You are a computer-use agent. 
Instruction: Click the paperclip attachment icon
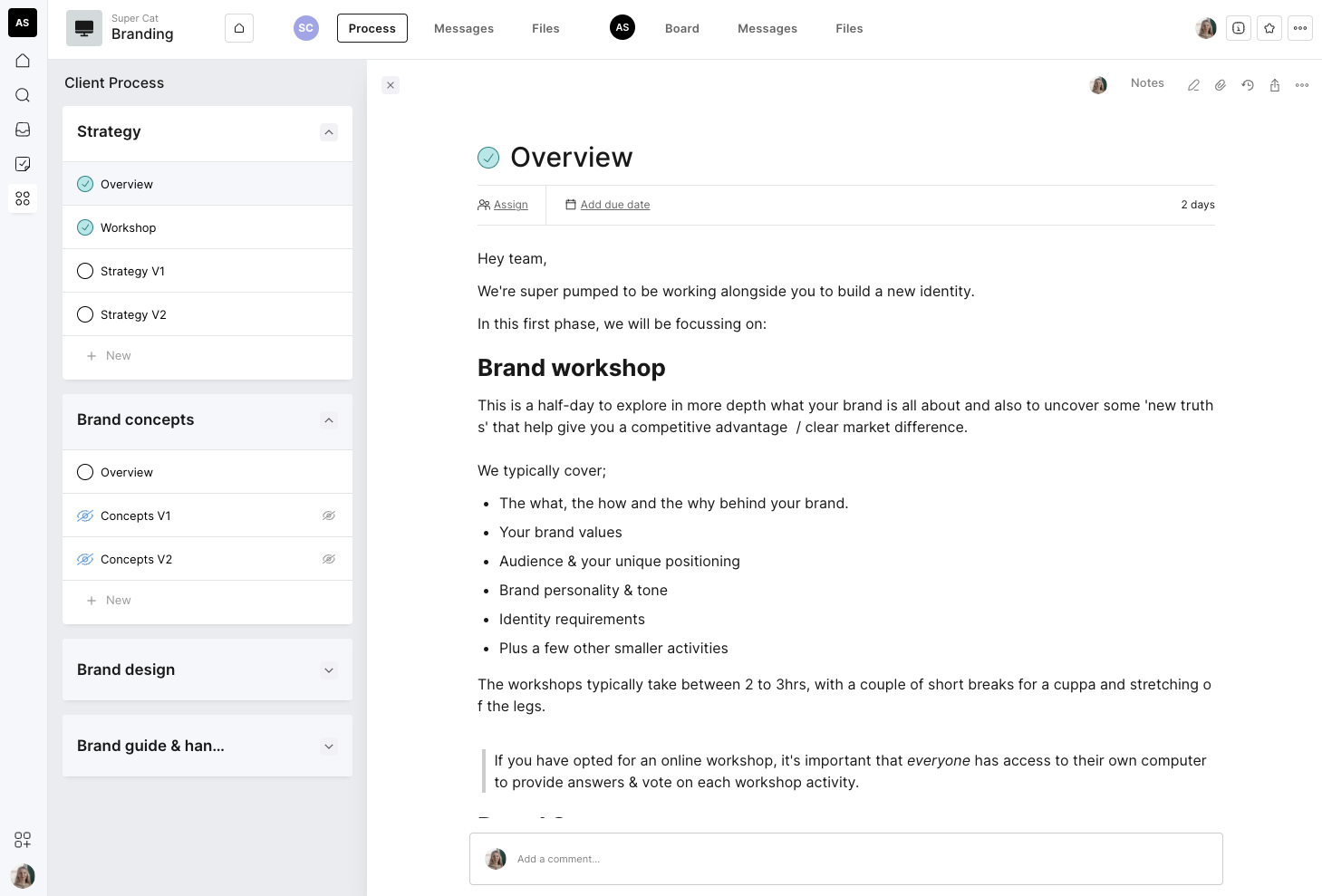1221,85
